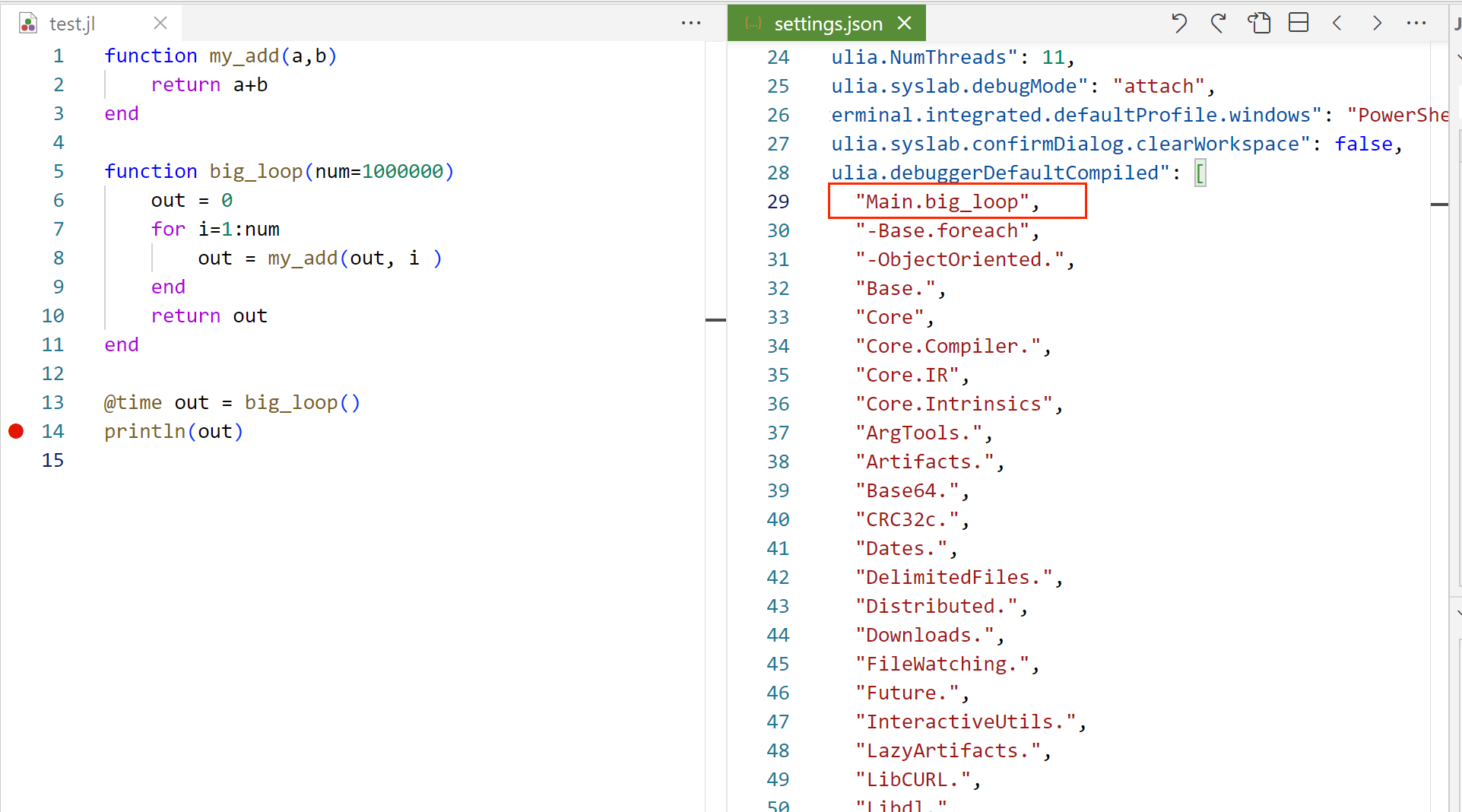
Task: Switch to the settings.json tab
Action: 828,24
